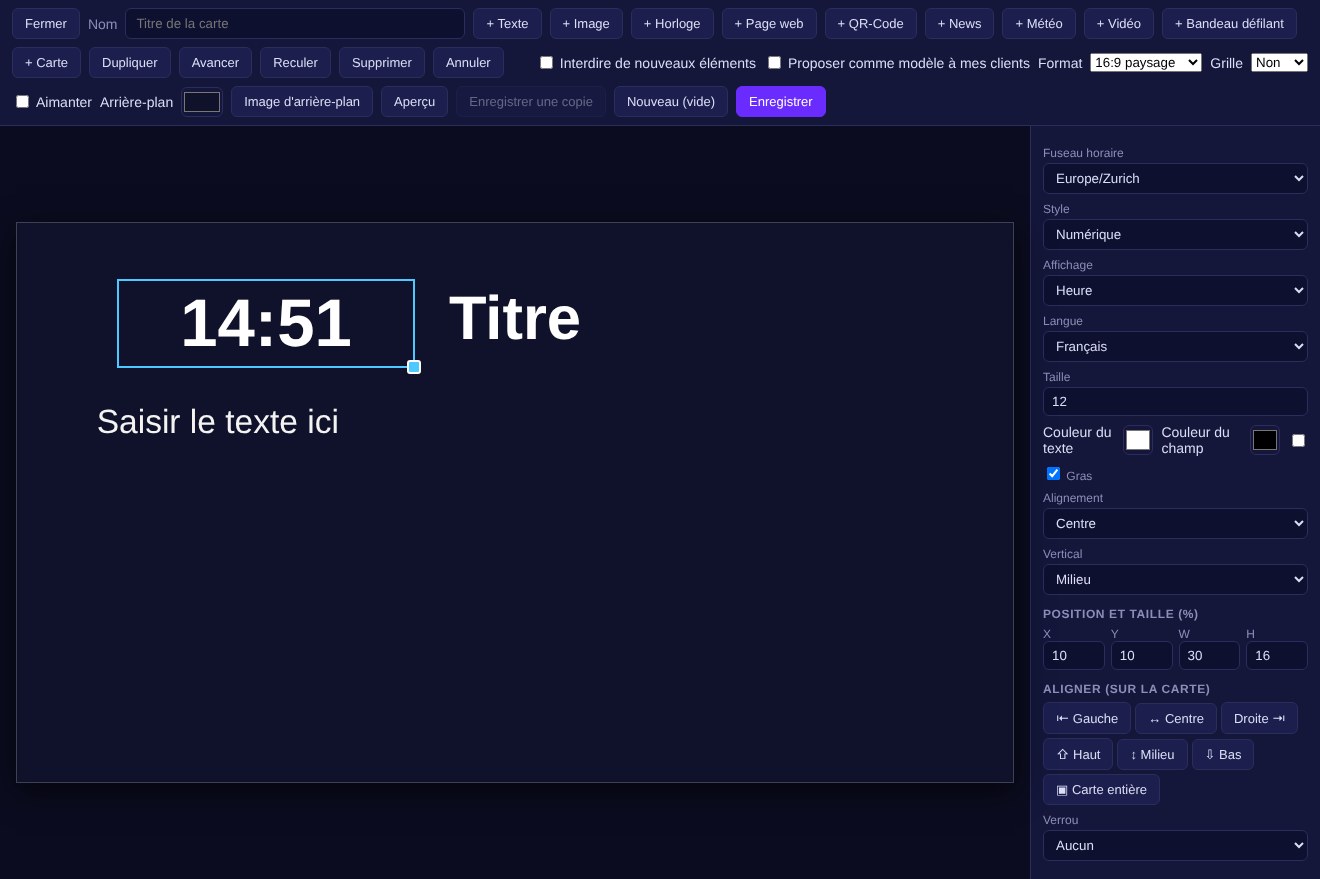Click Nouveau (vide) button
Image resolution: width=1320 pixels, height=879 pixels.
pos(671,102)
